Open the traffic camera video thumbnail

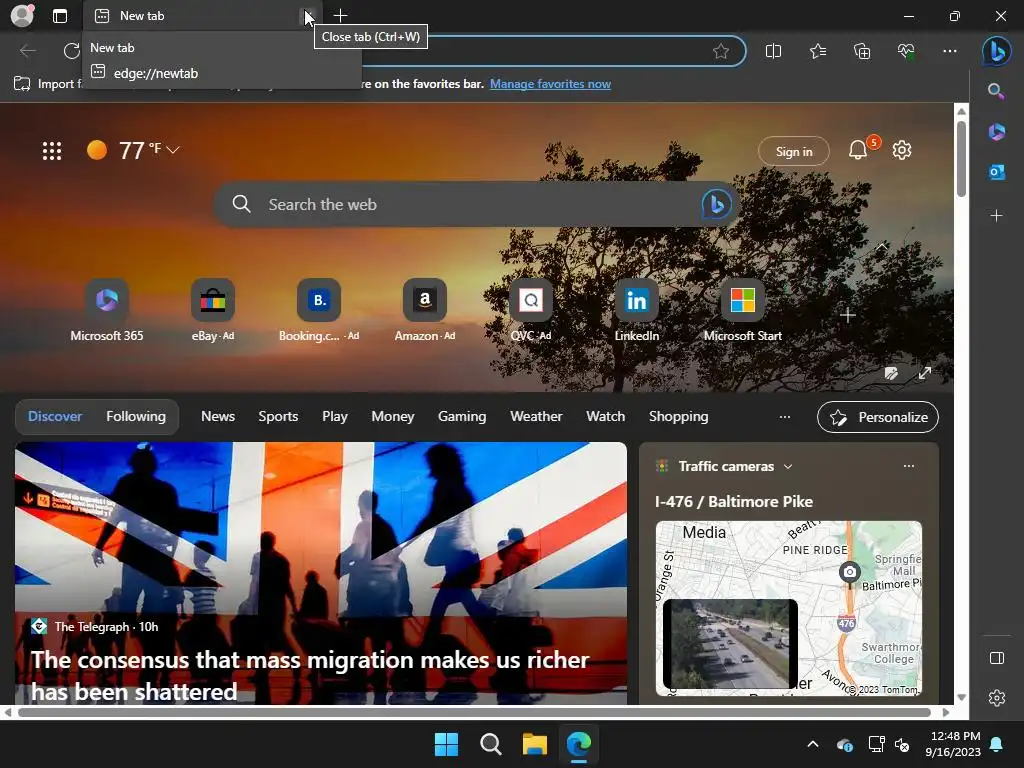pyautogui.click(x=730, y=644)
